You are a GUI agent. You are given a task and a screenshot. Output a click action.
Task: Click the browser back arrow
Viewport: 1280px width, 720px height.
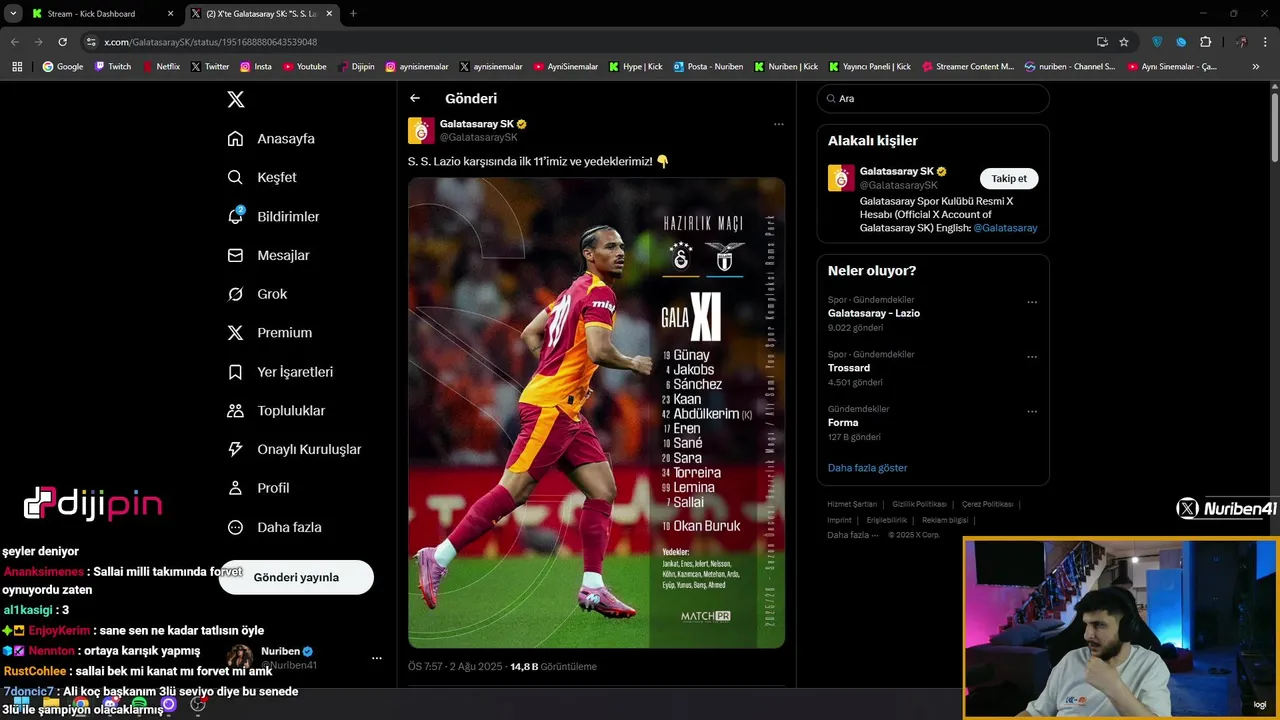14,42
